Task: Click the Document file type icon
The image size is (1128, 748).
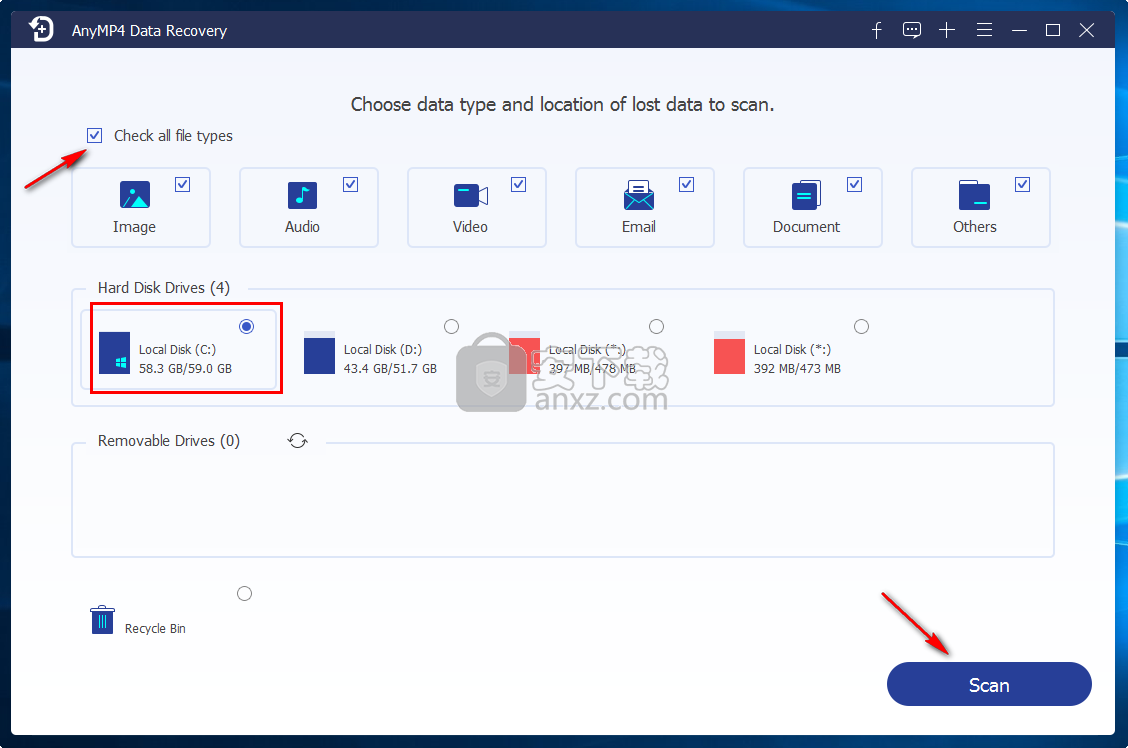Action: click(x=806, y=195)
